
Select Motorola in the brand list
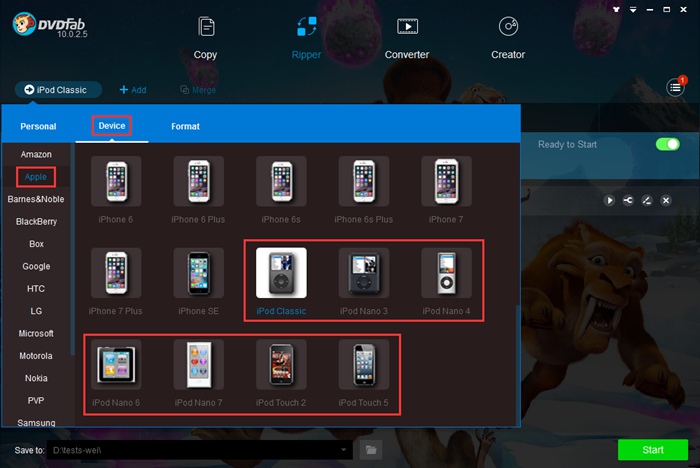(x=36, y=355)
